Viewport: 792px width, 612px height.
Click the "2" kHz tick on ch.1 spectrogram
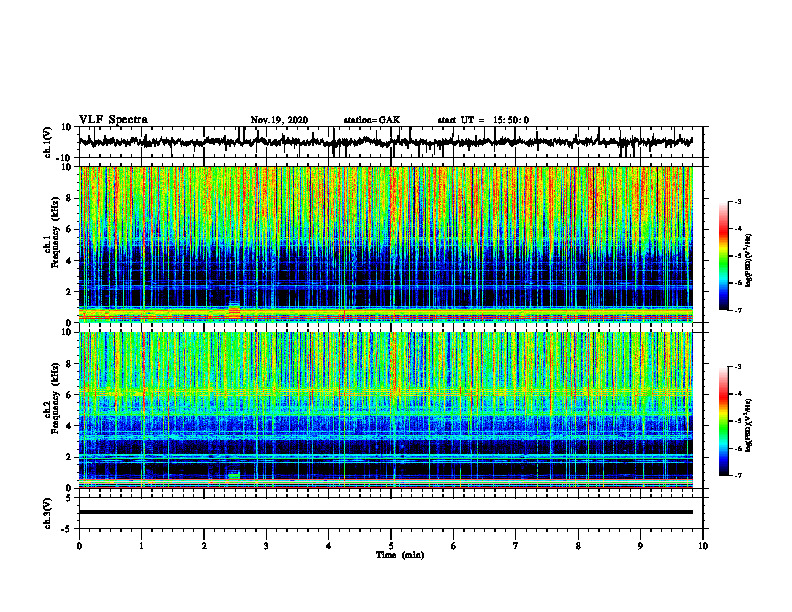tap(69, 291)
